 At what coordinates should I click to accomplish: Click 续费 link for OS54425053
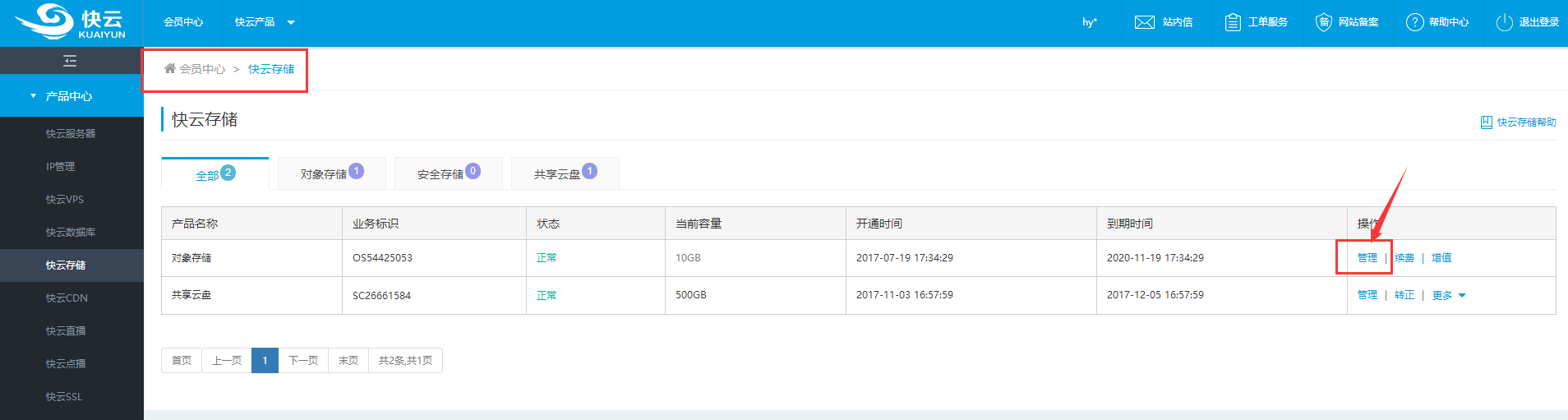(x=1404, y=258)
